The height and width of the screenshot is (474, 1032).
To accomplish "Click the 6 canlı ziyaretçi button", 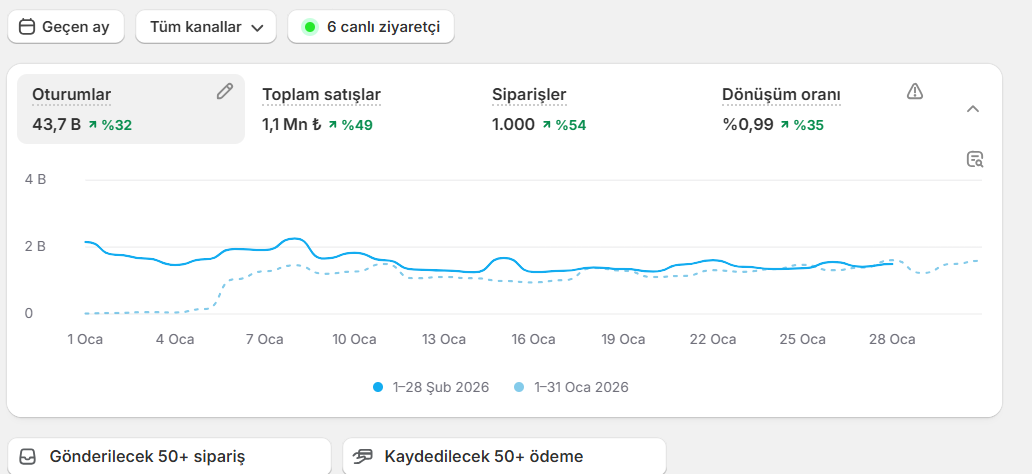I will (x=371, y=27).
